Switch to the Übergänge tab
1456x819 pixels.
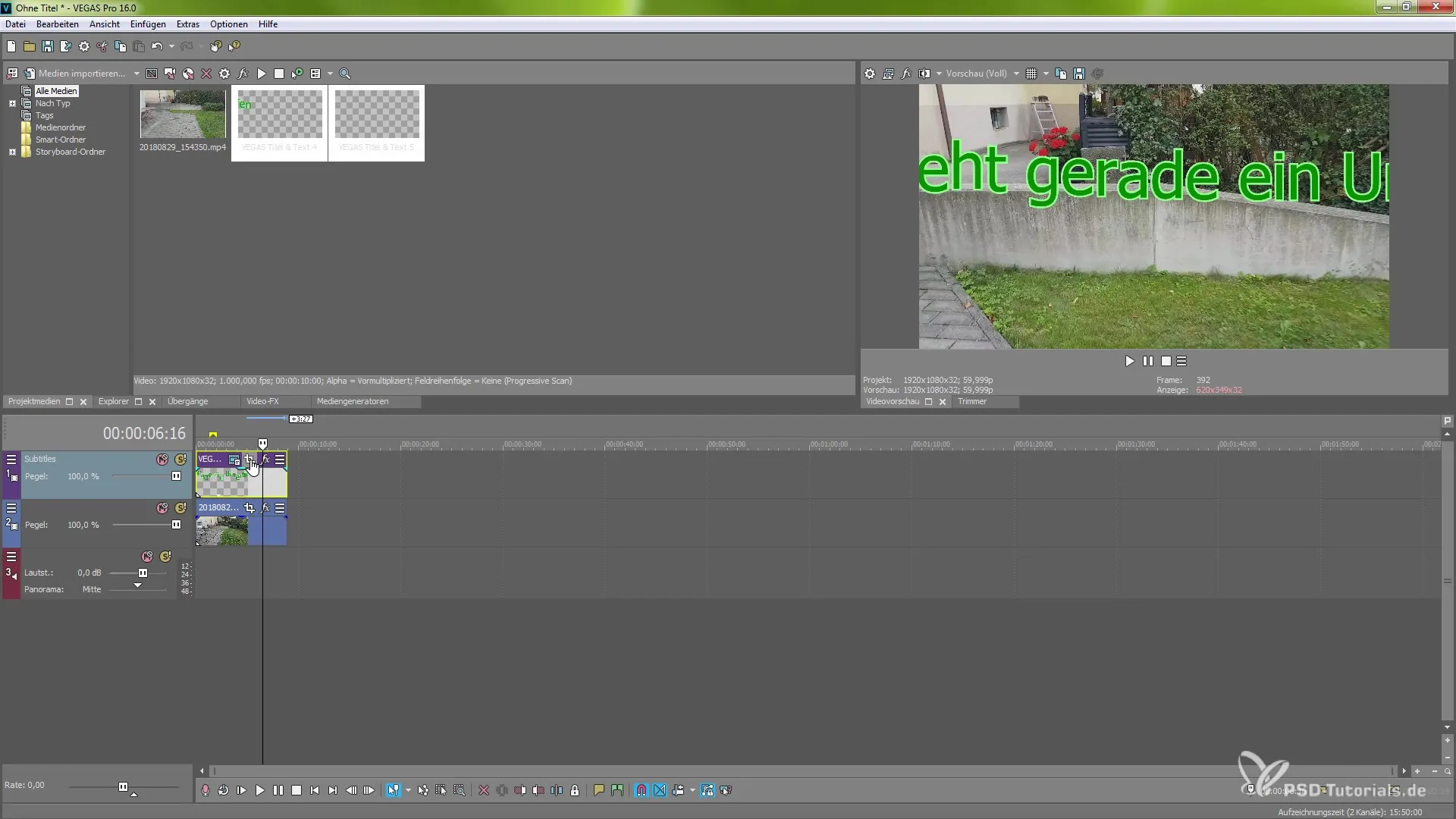188,401
